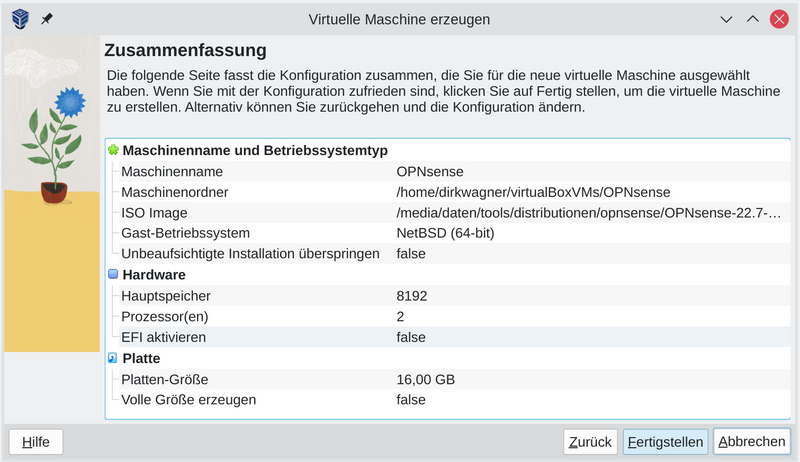This screenshot has height=462, width=800.
Task: Select the Maschinenname und Betriebssystemtyp header
Action: click(255, 150)
